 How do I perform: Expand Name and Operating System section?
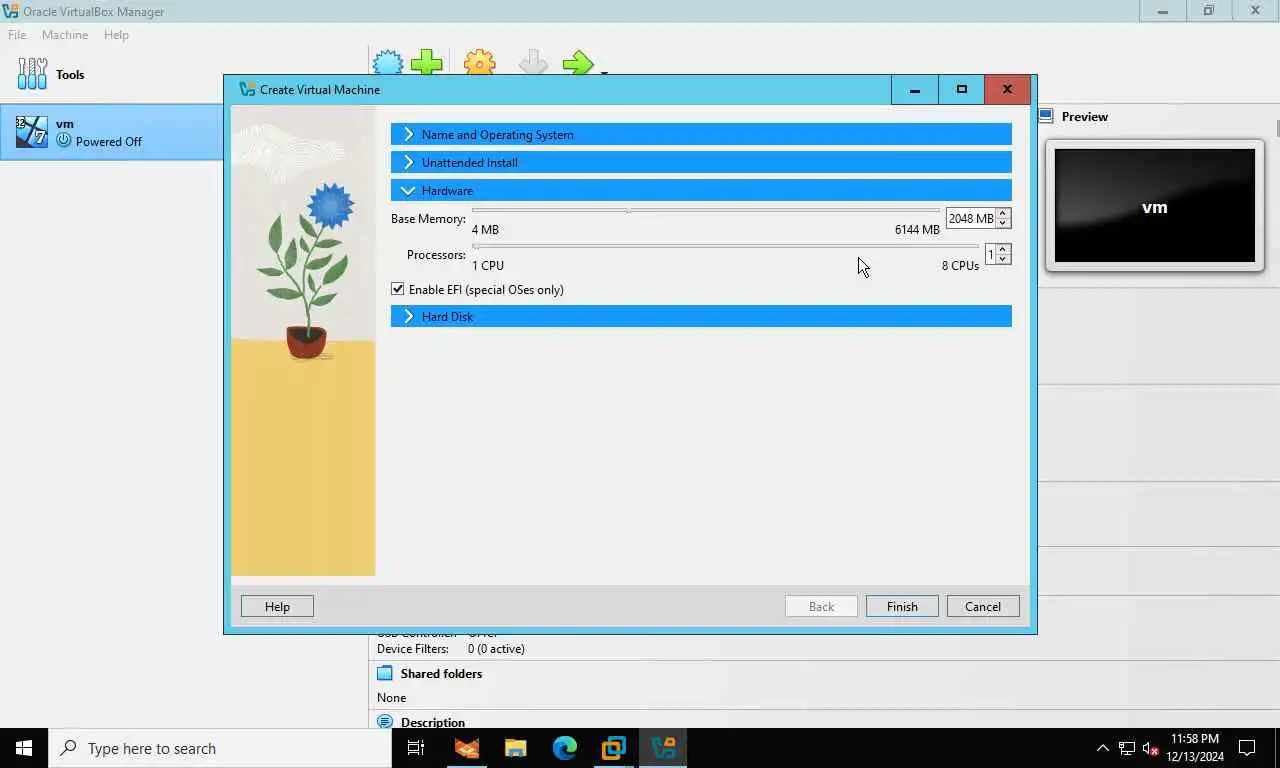(701, 134)
